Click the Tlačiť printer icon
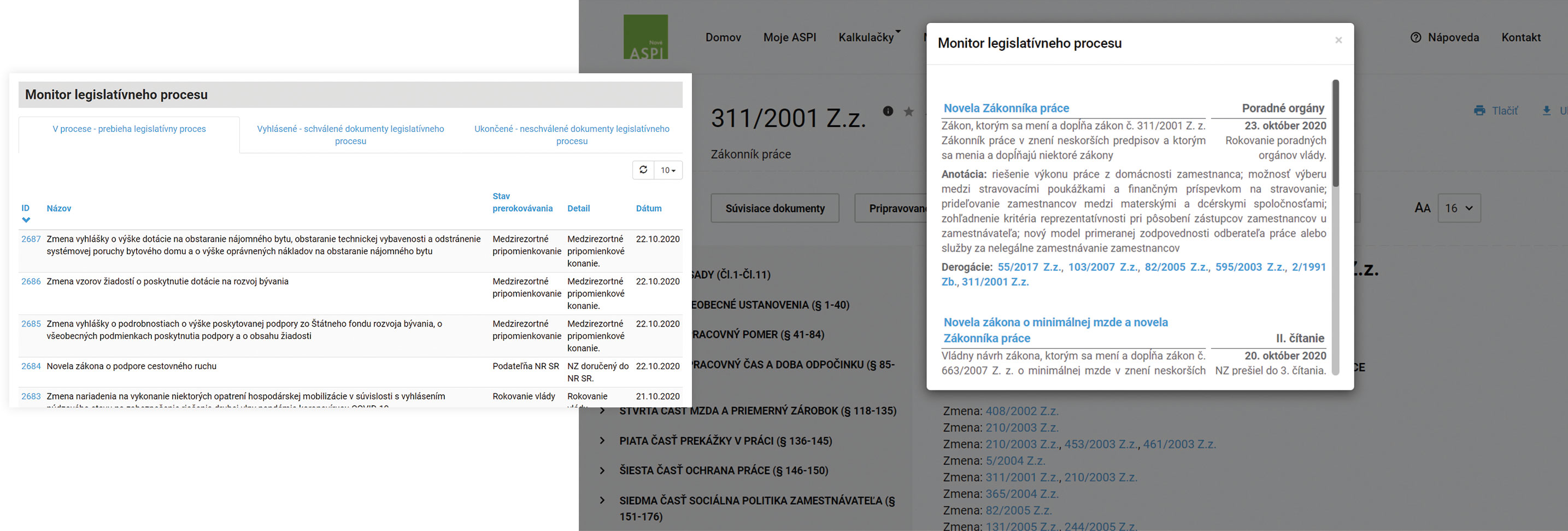 point(1479,111)
